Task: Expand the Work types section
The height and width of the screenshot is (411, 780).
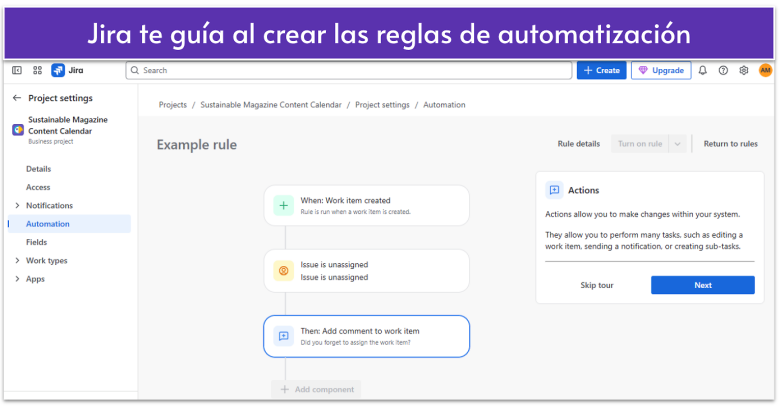Action: pyautogui.click(x=17, y=261)
